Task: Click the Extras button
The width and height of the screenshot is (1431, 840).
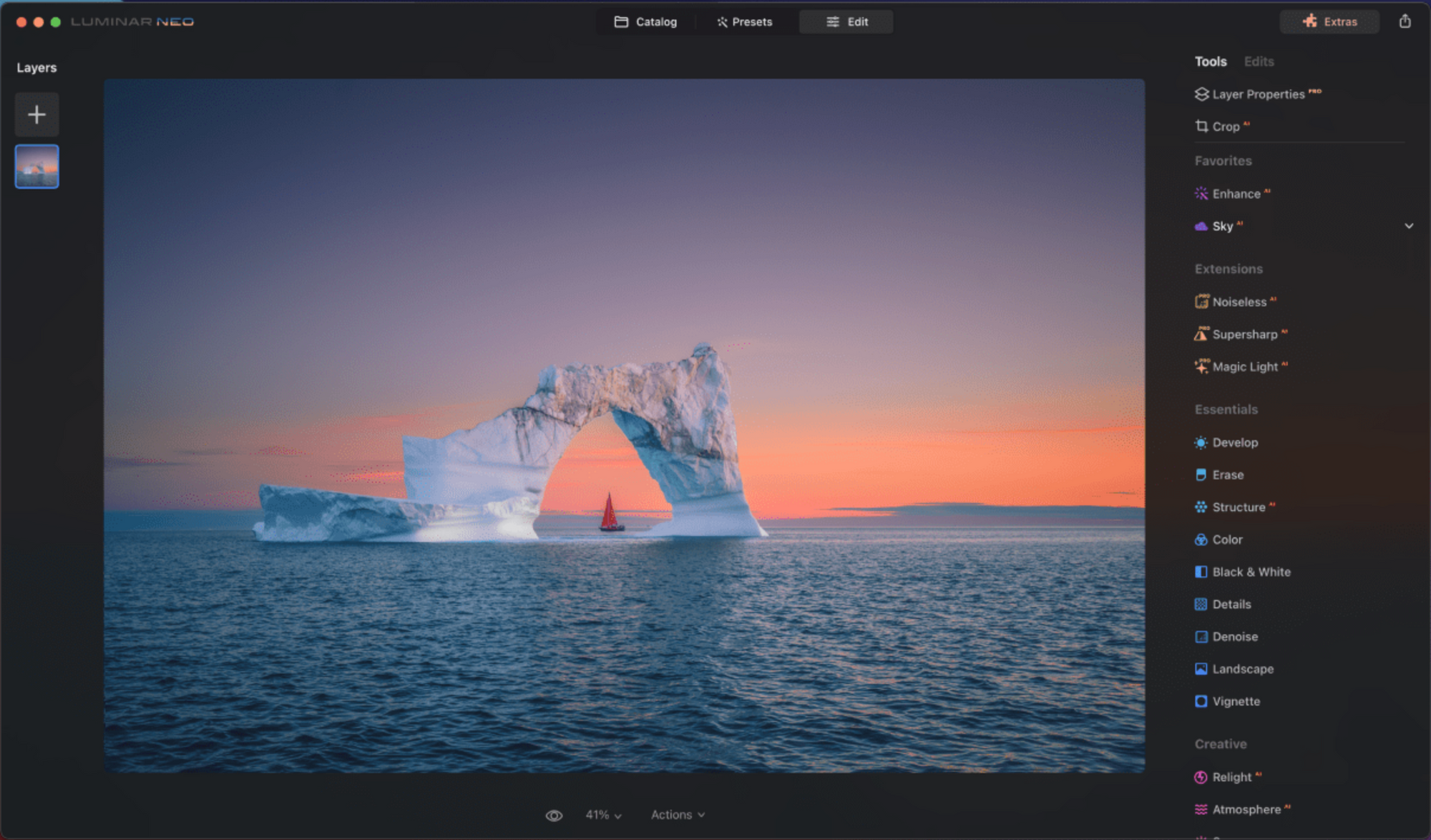Action: [x=1329, y=21]
